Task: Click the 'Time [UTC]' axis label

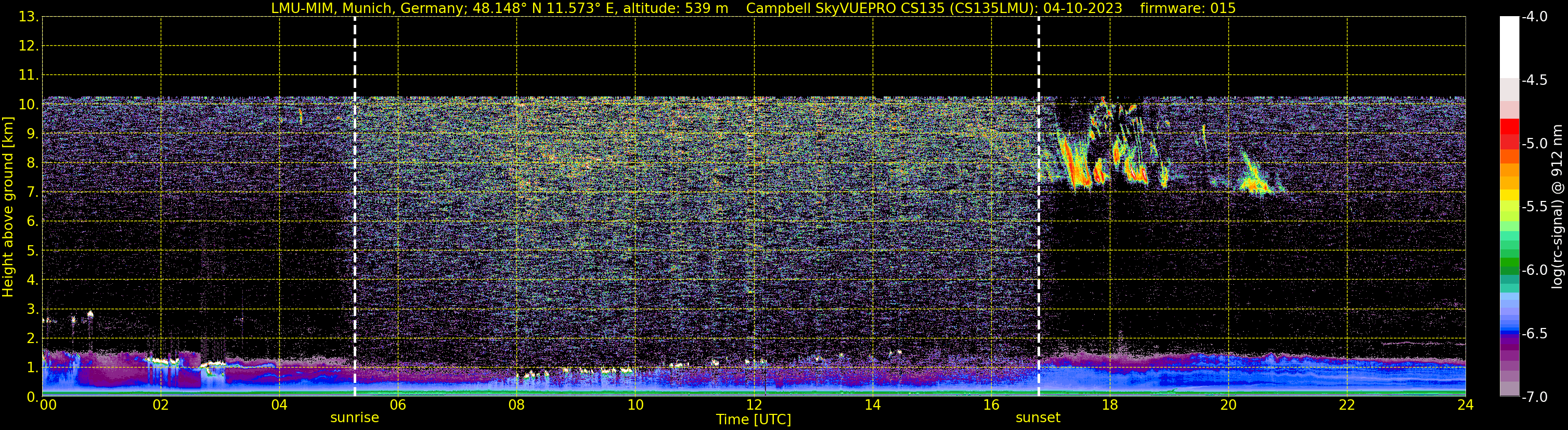Action: pyautogui.click(x=754, y=420)
